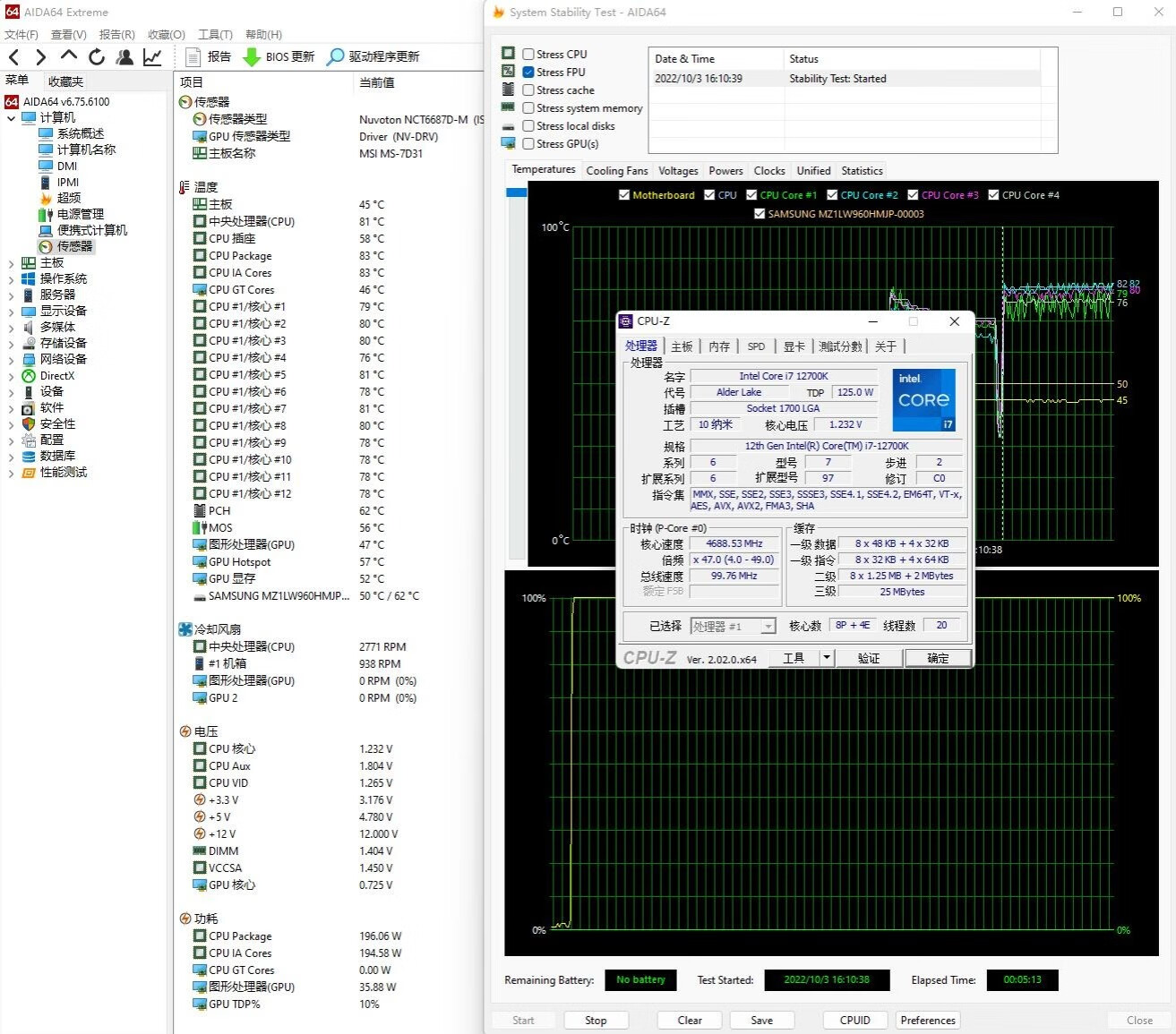
Task: Expand the 主板 tree node
Action: point(11,263)
